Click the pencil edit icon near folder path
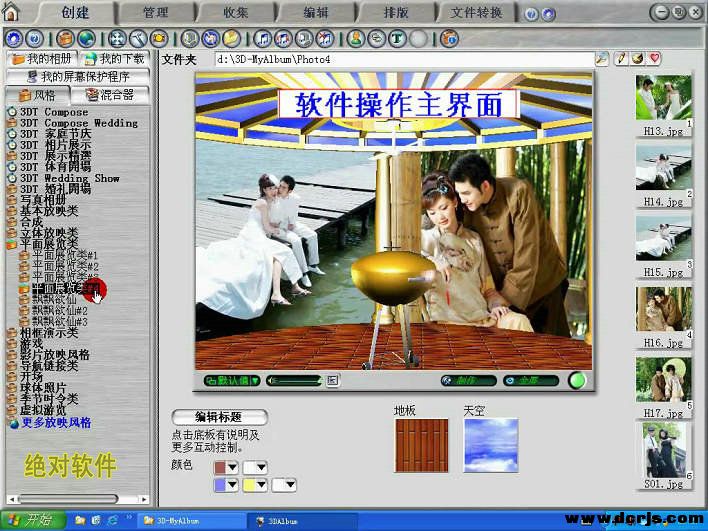This screenshot has width=708, height=531. coord(620,59)
